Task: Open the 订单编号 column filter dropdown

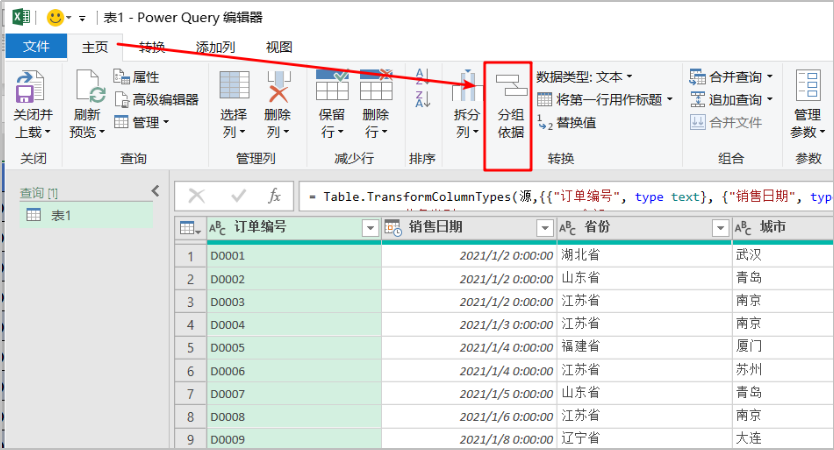Action: 370,228
